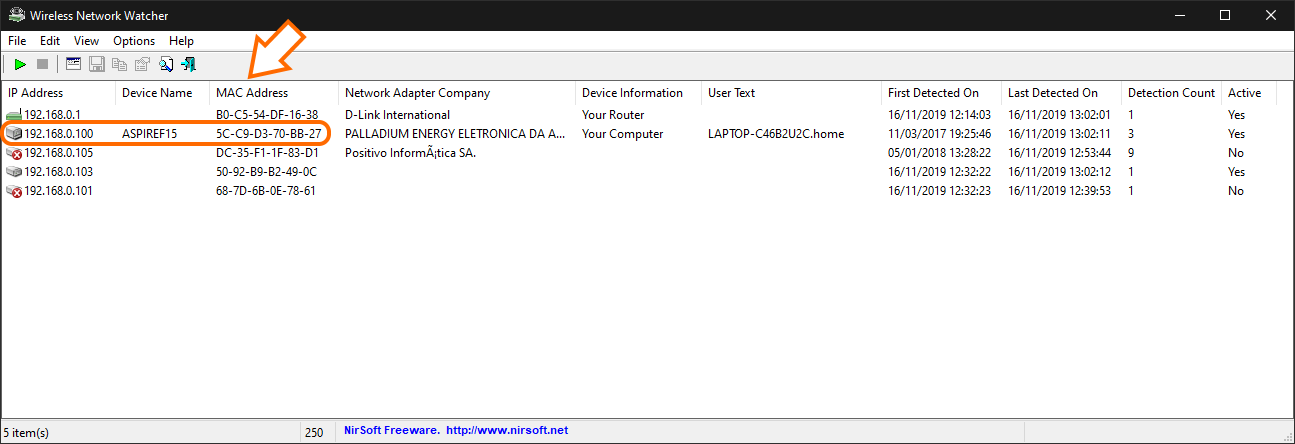
Task: Open the Options menu
Action: [134, 41]
